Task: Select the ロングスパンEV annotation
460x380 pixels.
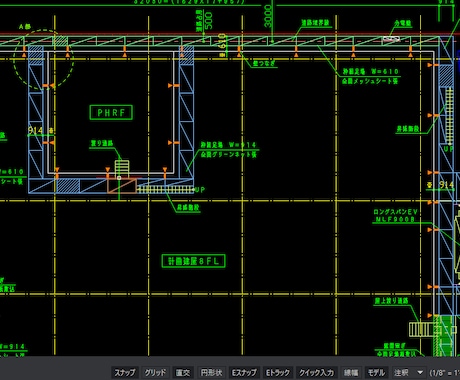Action: click(395, 212)
